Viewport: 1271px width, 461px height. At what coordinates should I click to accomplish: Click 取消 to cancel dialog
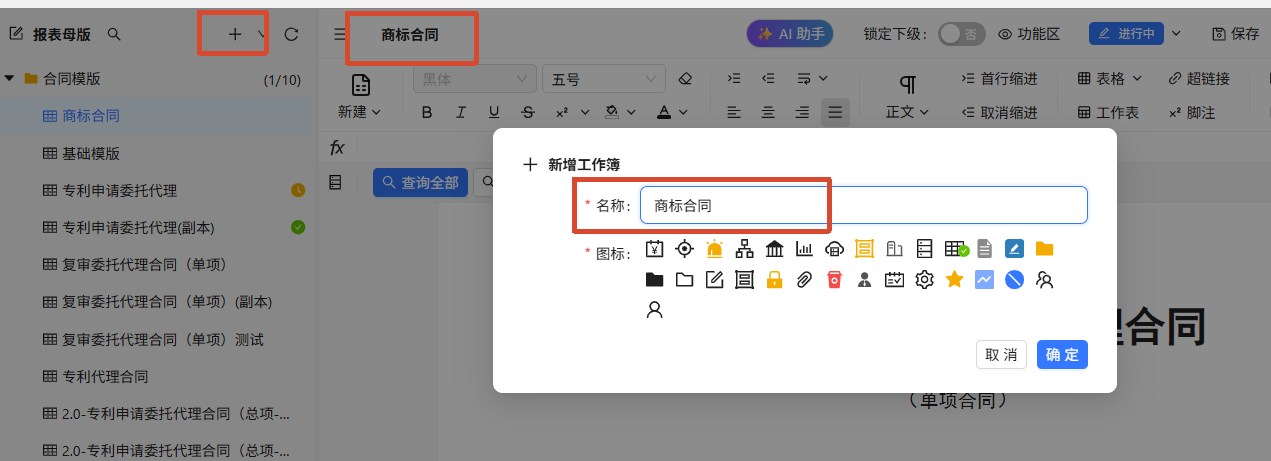click(1001, 355)
